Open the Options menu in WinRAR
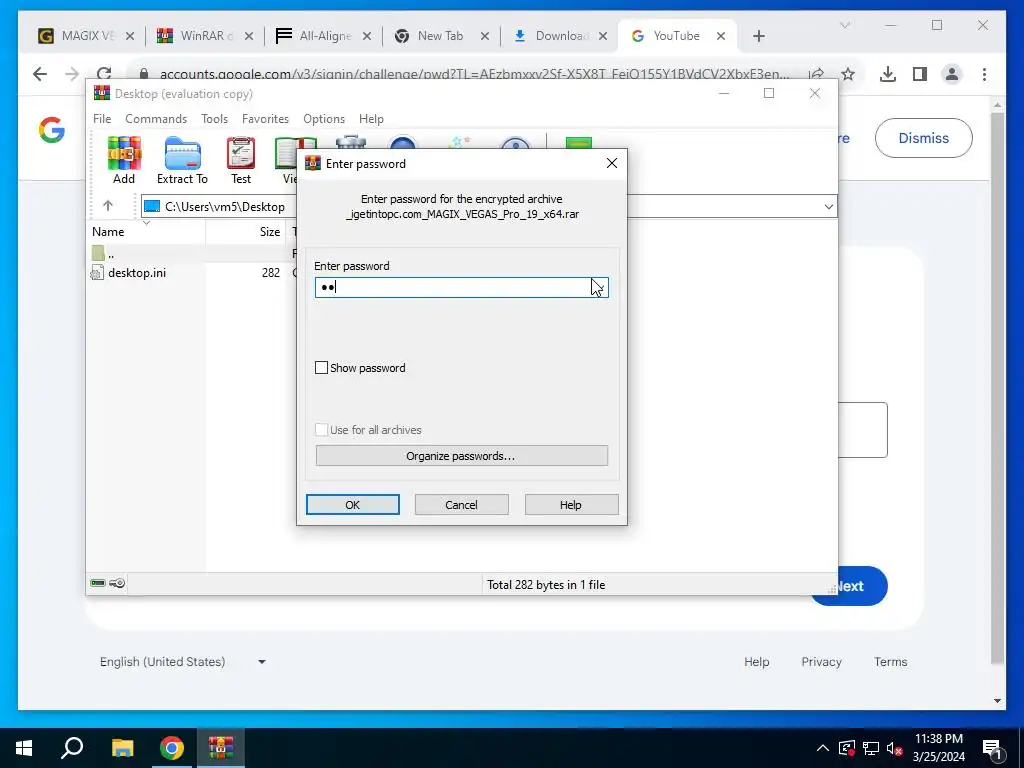The width and height of the screenshot is (1024, 768). click(x=324, y=119)
